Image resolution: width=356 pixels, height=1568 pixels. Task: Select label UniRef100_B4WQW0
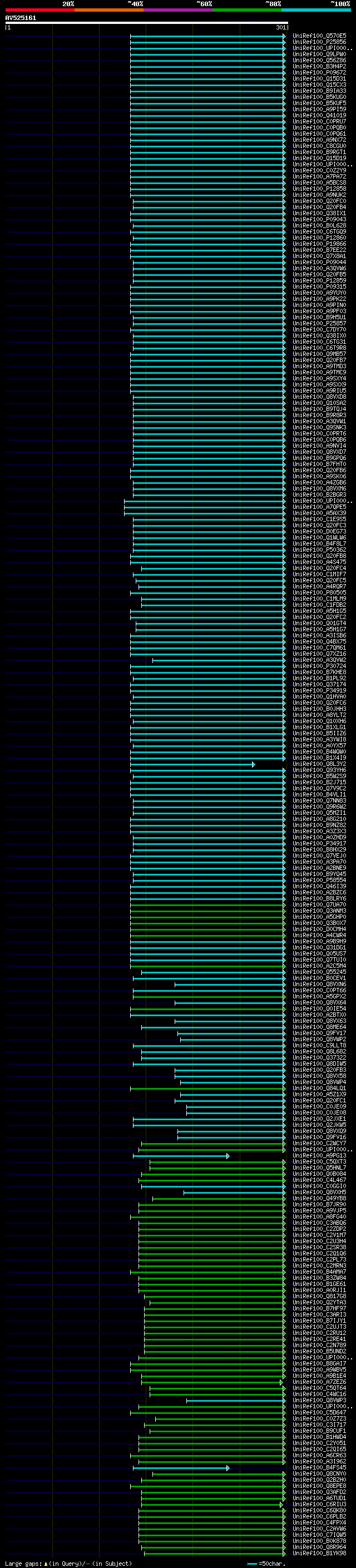319,751
